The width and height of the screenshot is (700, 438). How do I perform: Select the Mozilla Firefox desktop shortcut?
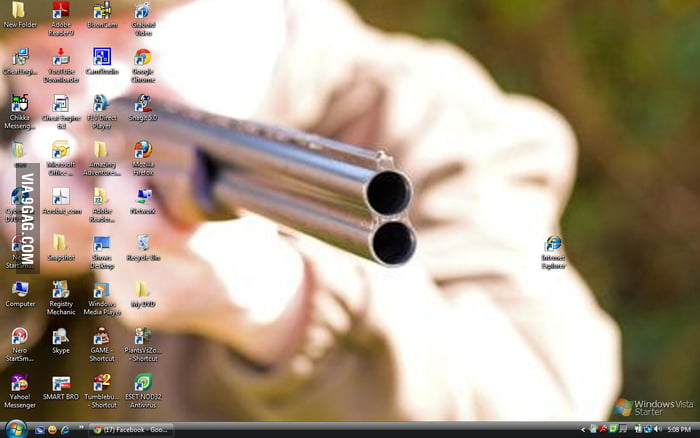pyautogui.click(x=143, y=150)
